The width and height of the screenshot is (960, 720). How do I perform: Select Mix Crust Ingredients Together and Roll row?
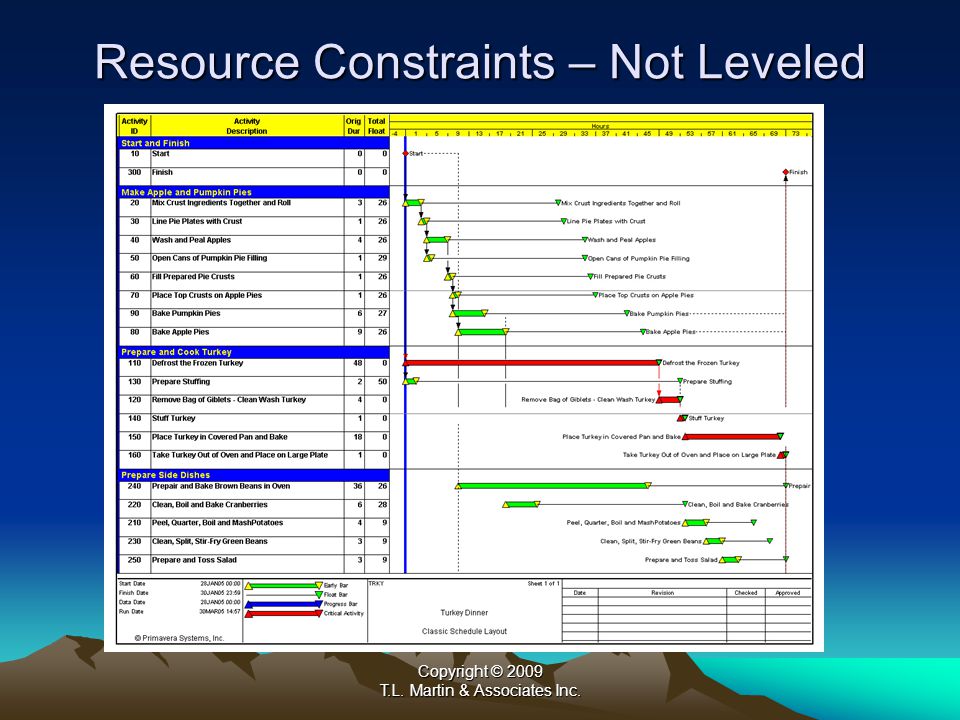(253, 207)
